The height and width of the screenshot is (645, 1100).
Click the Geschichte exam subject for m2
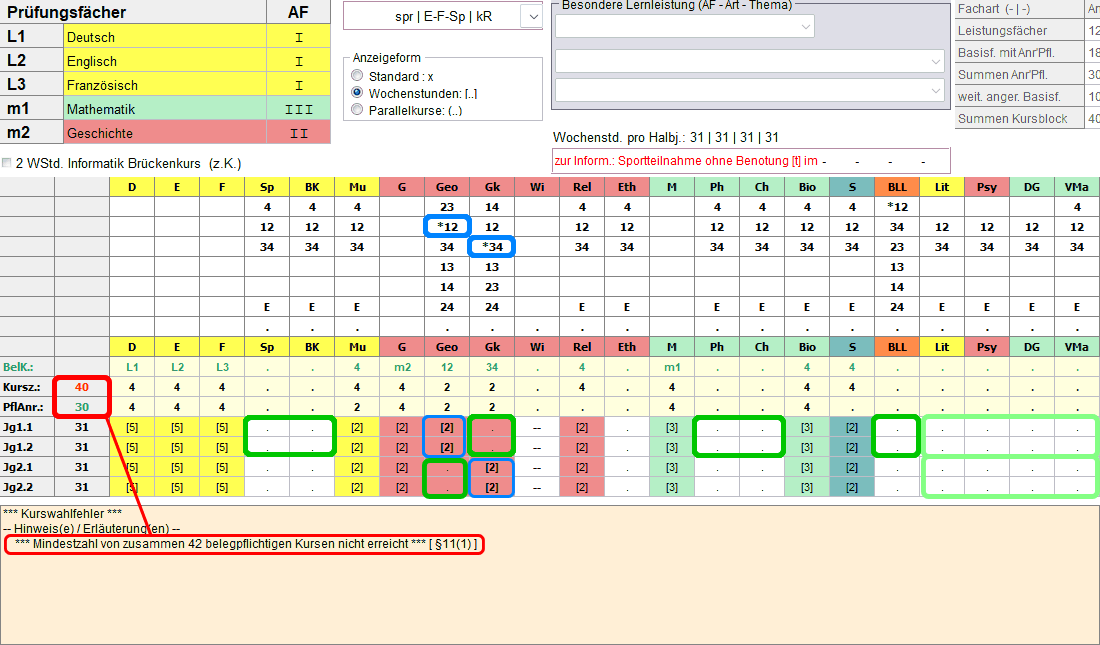(165, 133)
